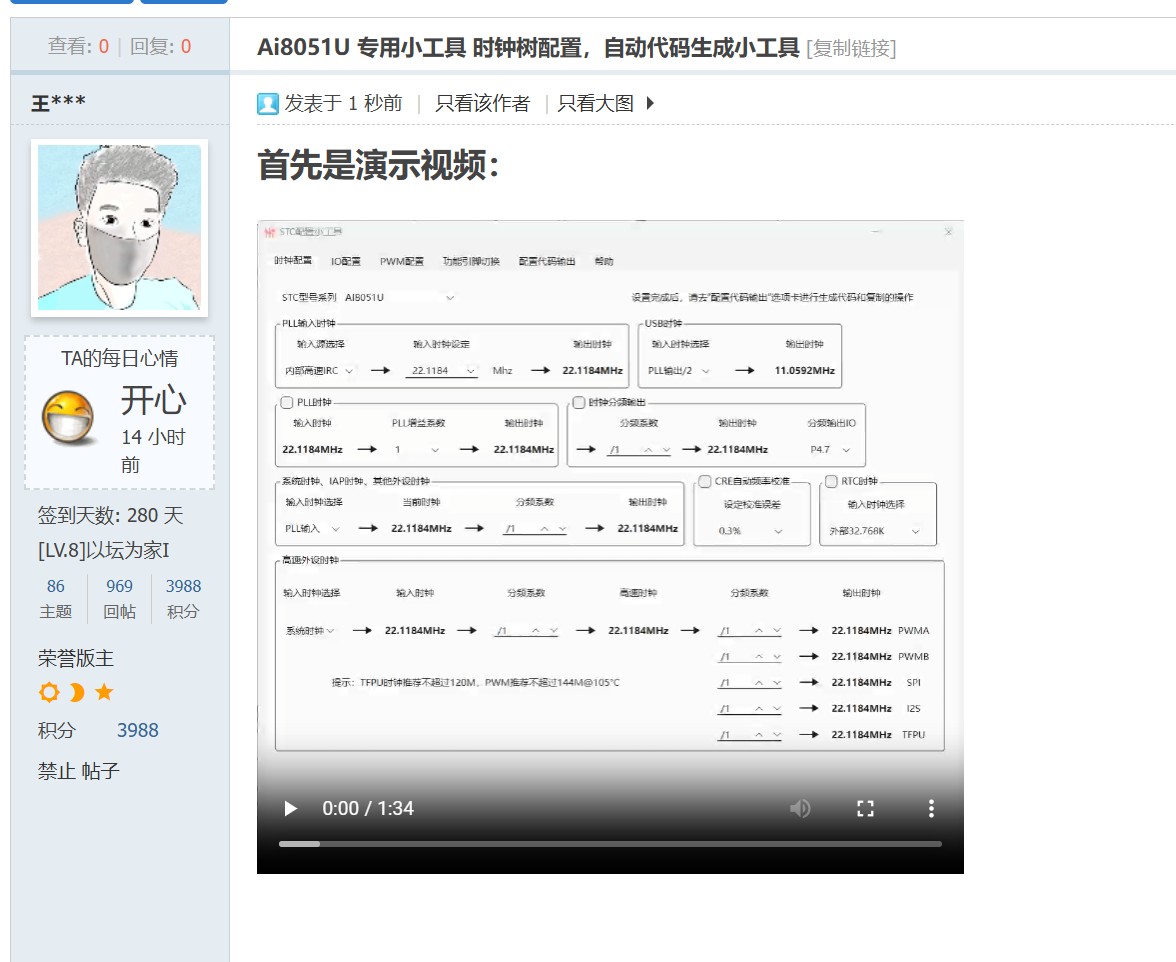Screen dimensions: 1176x962
Task: Open the PLL输出/2 USB clock dropdown
Action: click(679, 370)
